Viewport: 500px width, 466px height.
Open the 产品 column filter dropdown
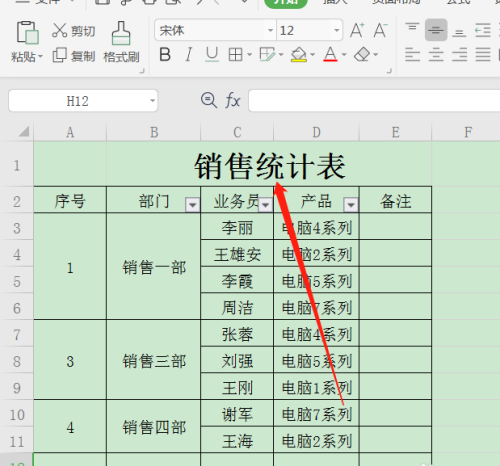click(x=351, y=204)
